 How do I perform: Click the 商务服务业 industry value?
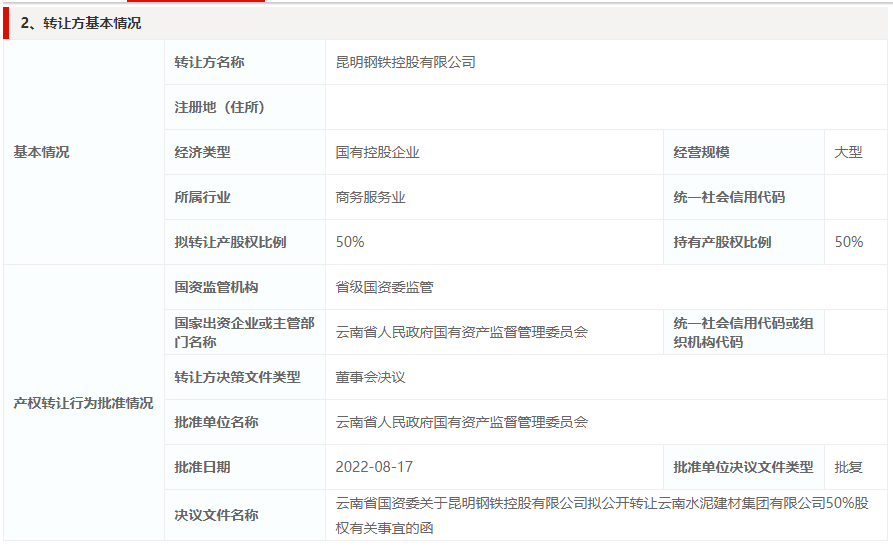(370, 197)
